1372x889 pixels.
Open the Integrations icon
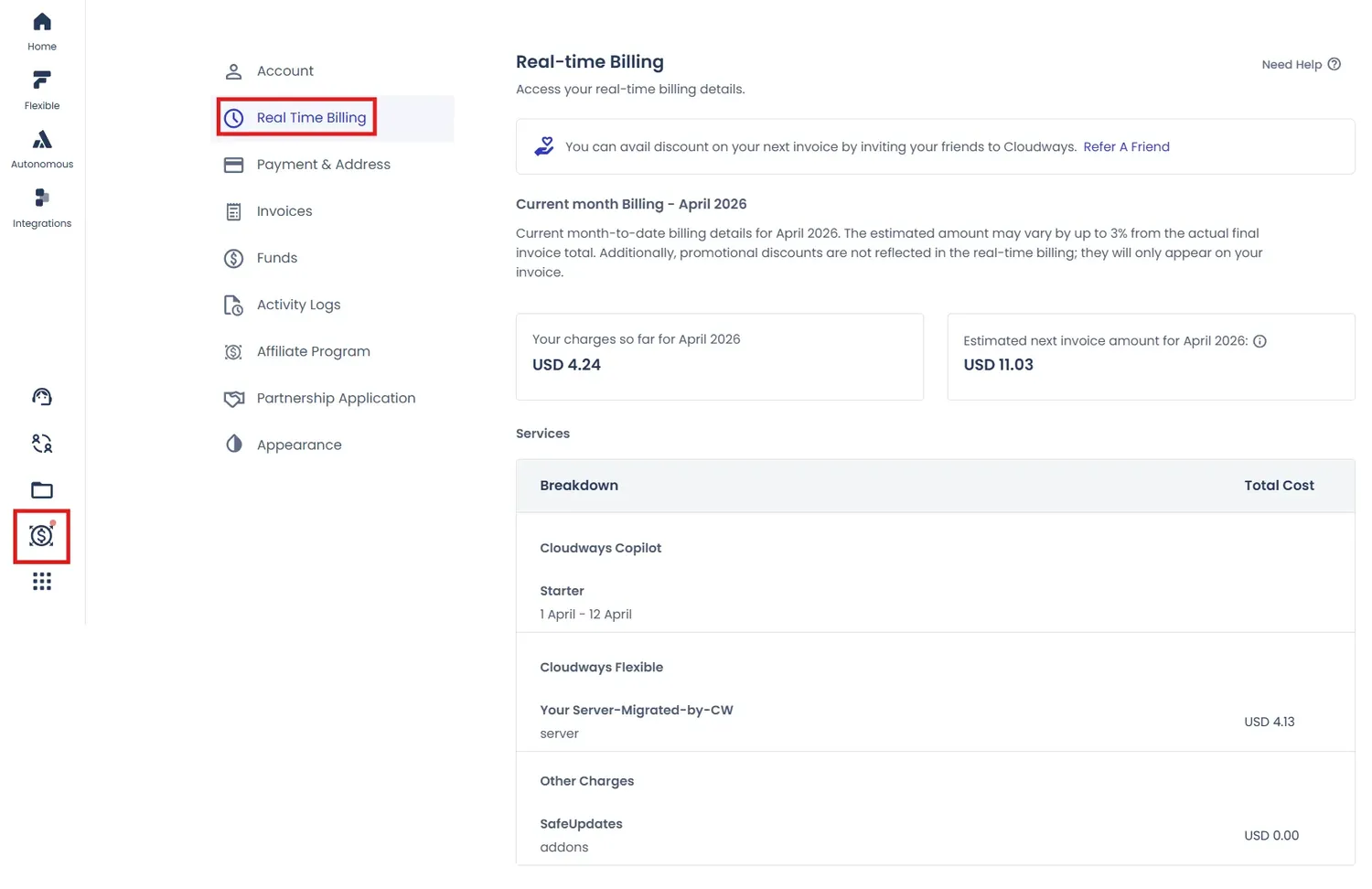click(42, 198)
